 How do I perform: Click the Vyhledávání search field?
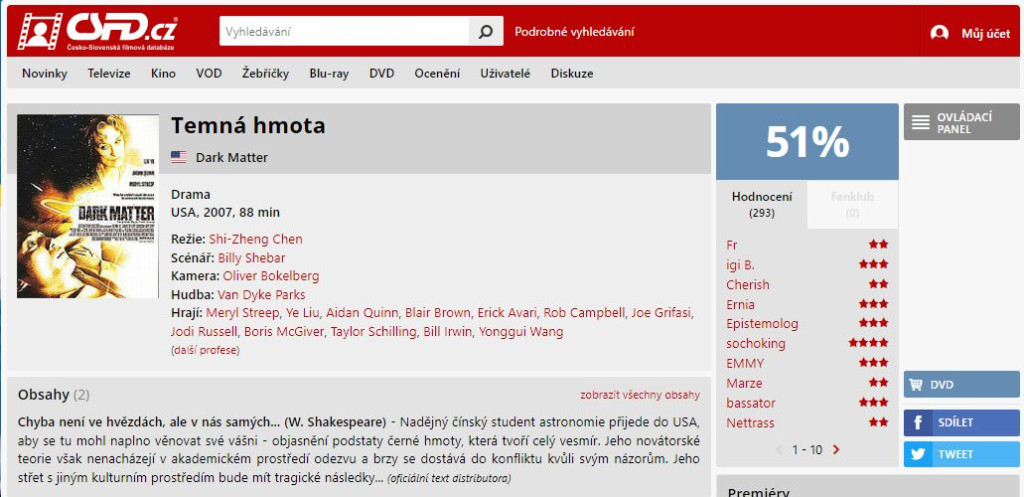coord(344,31)
